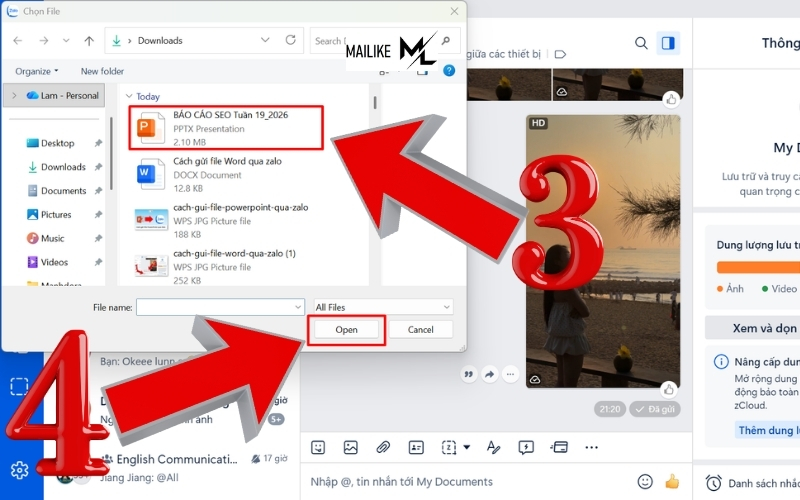Click the orange storage usage bar

[758, 267]
